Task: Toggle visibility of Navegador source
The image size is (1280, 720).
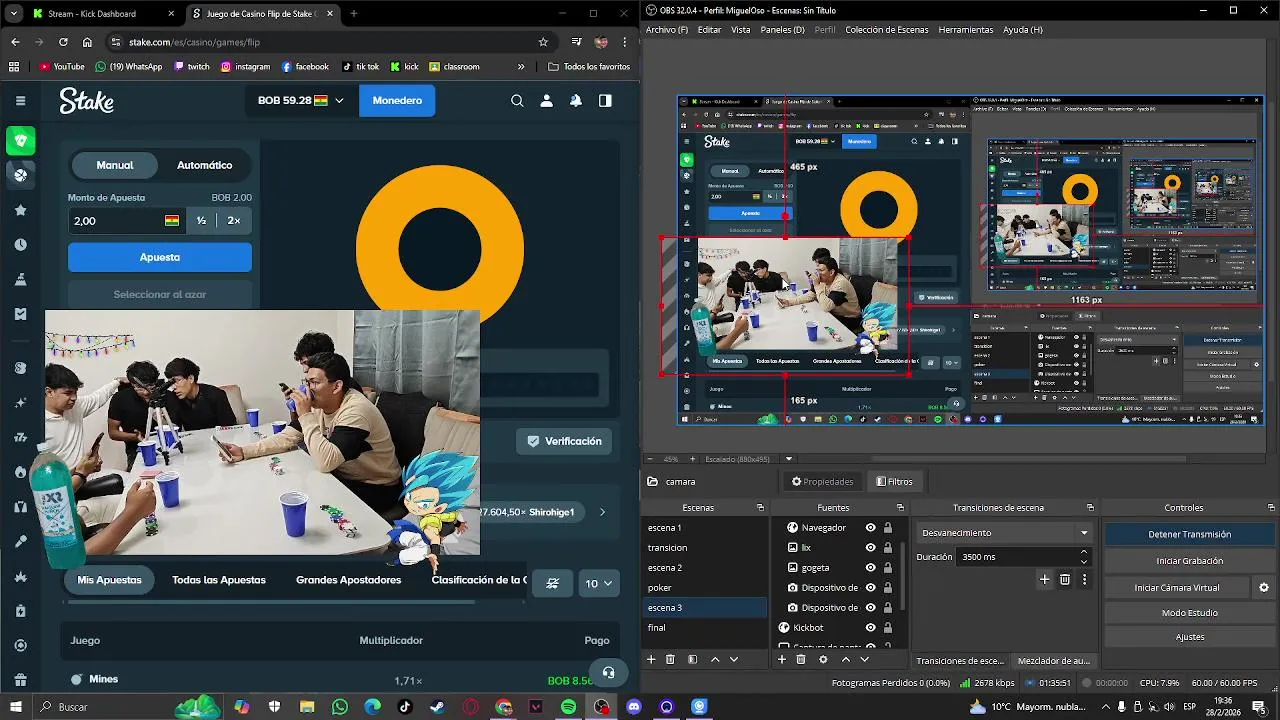Action: click(x=870, y=527)
